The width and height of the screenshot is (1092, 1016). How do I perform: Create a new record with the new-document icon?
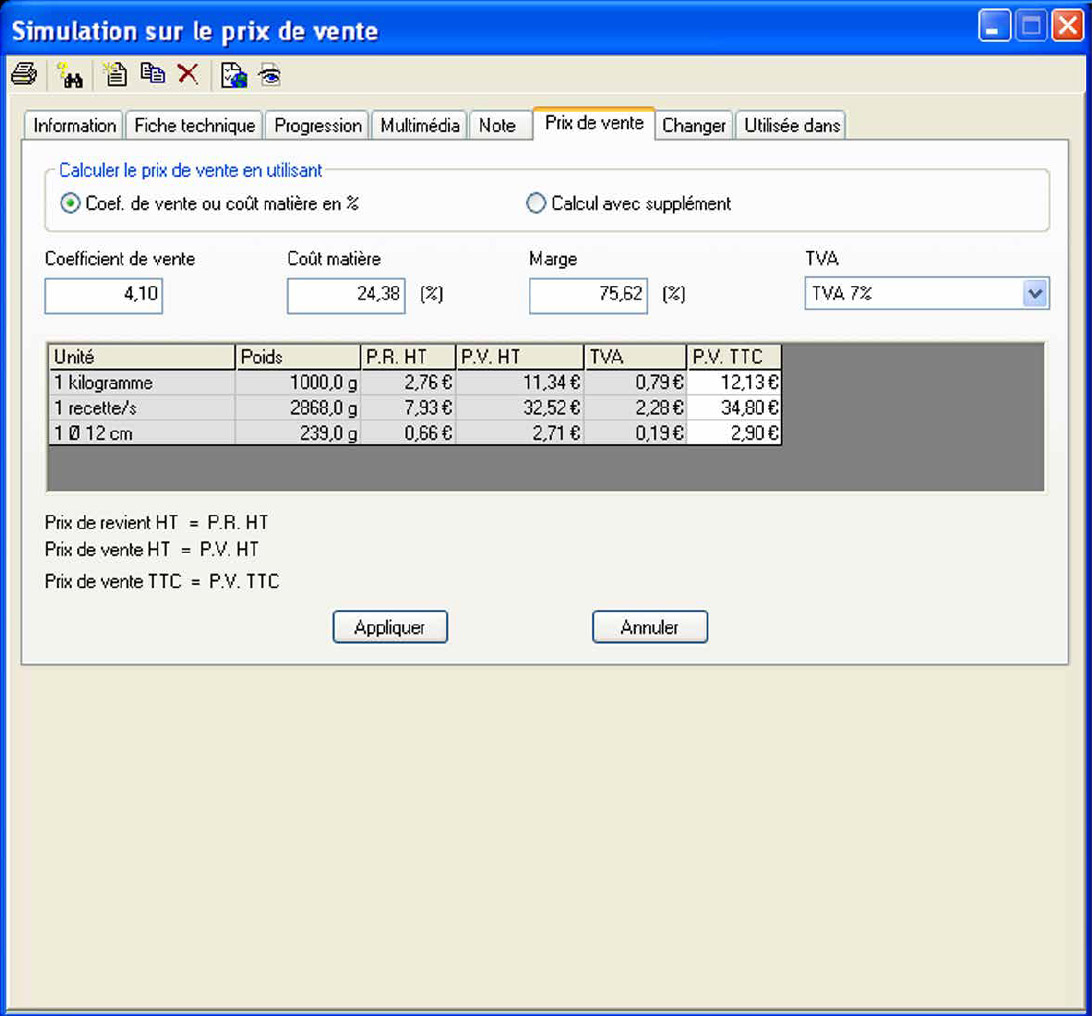point(115,74)
